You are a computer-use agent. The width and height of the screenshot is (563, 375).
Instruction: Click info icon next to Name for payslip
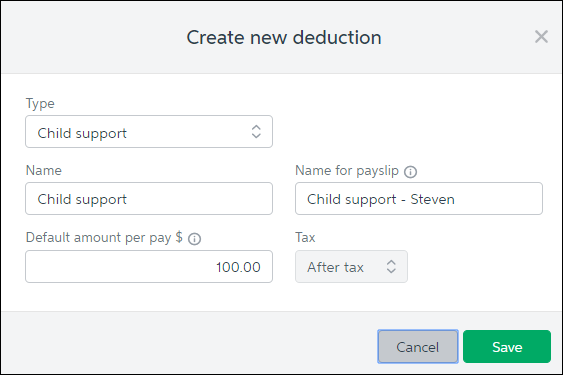pyautogui.click(x=410, y=172)
